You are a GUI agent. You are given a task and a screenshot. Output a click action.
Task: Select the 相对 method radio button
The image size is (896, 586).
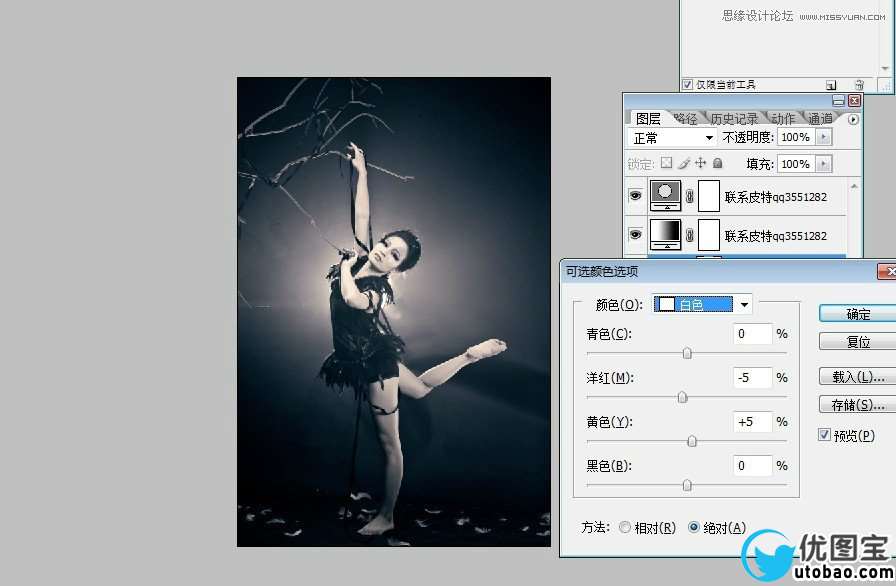point(625,527)
